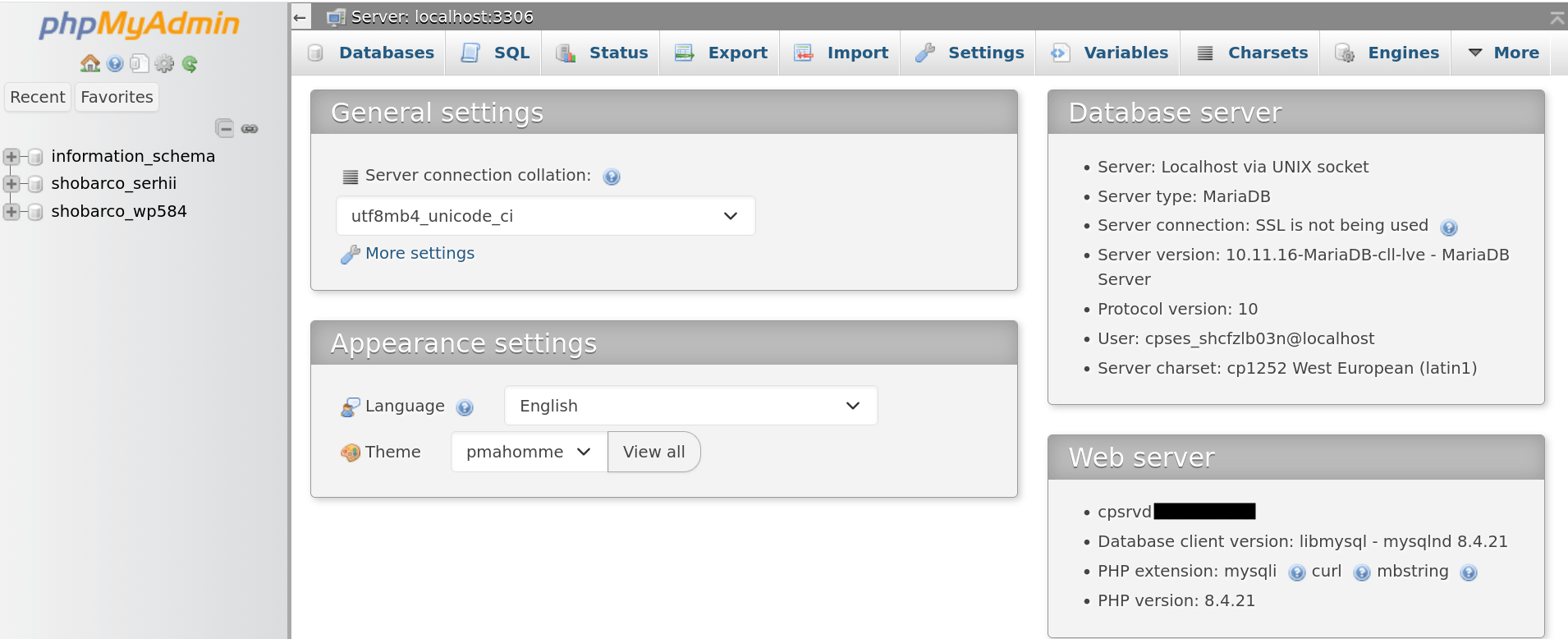The height and width of the screenshot is (639, 1568).
Task: Select the shobarco_serhii database name
Action: (114, 183)
